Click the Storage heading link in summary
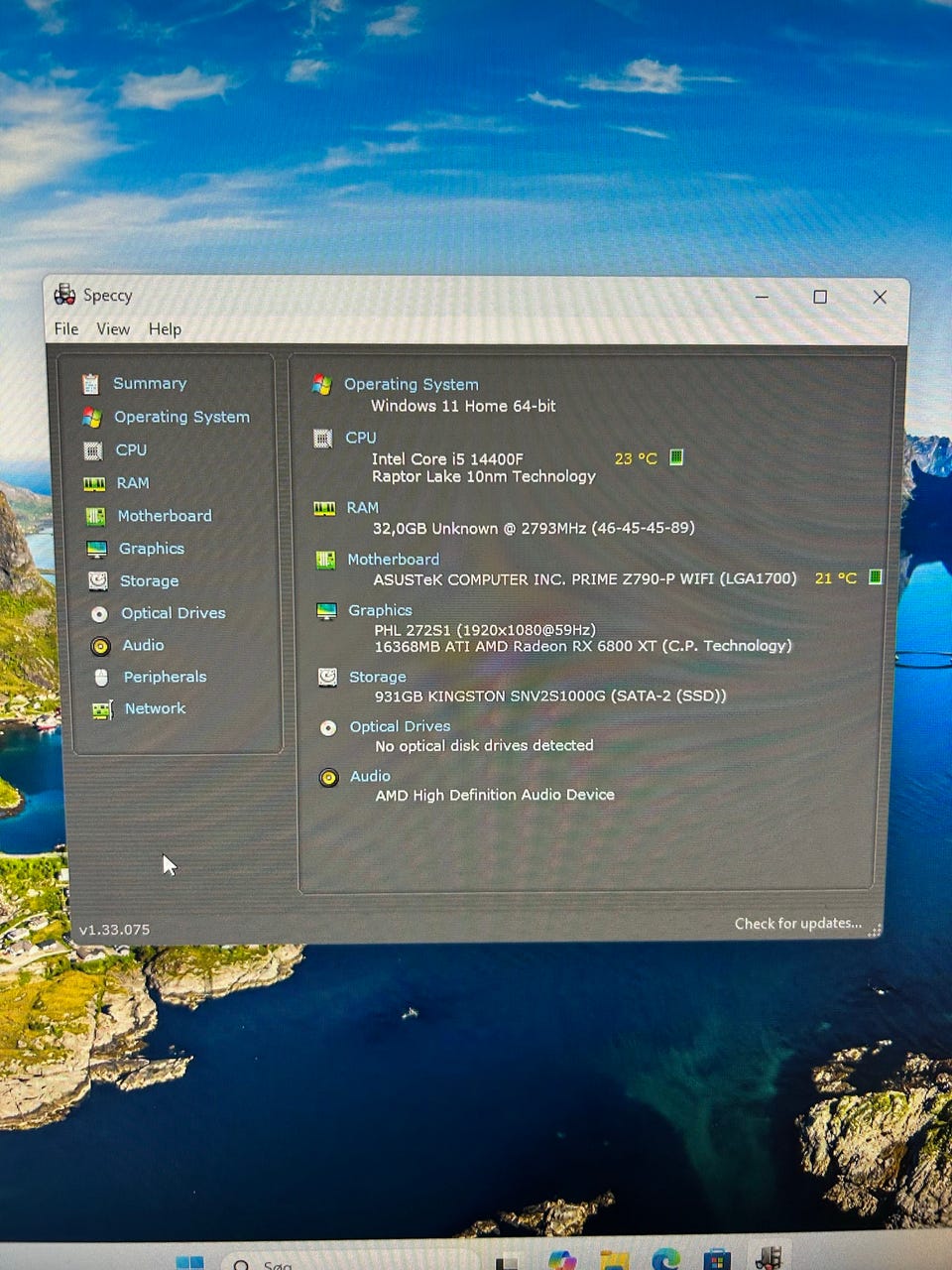This screenshot has height=1270, width=952. 377,677
